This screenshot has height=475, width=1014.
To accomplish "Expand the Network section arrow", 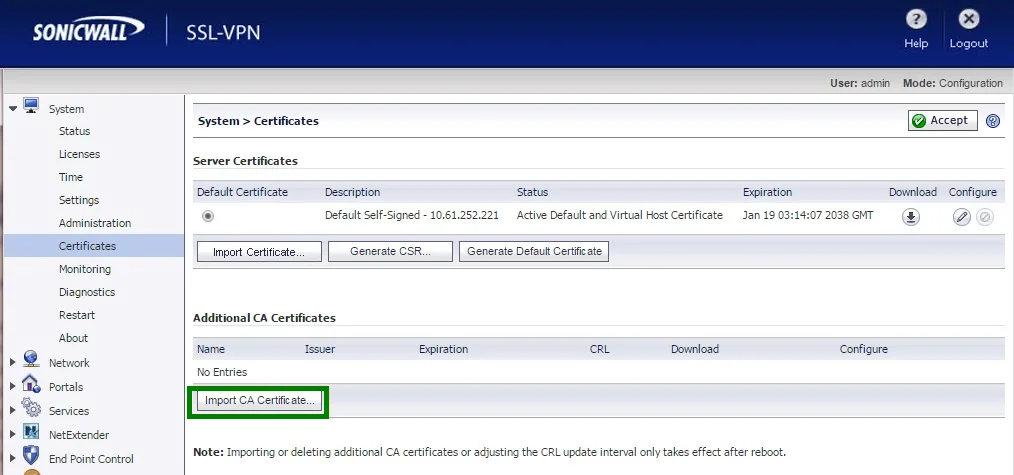I will coord(13,363).
